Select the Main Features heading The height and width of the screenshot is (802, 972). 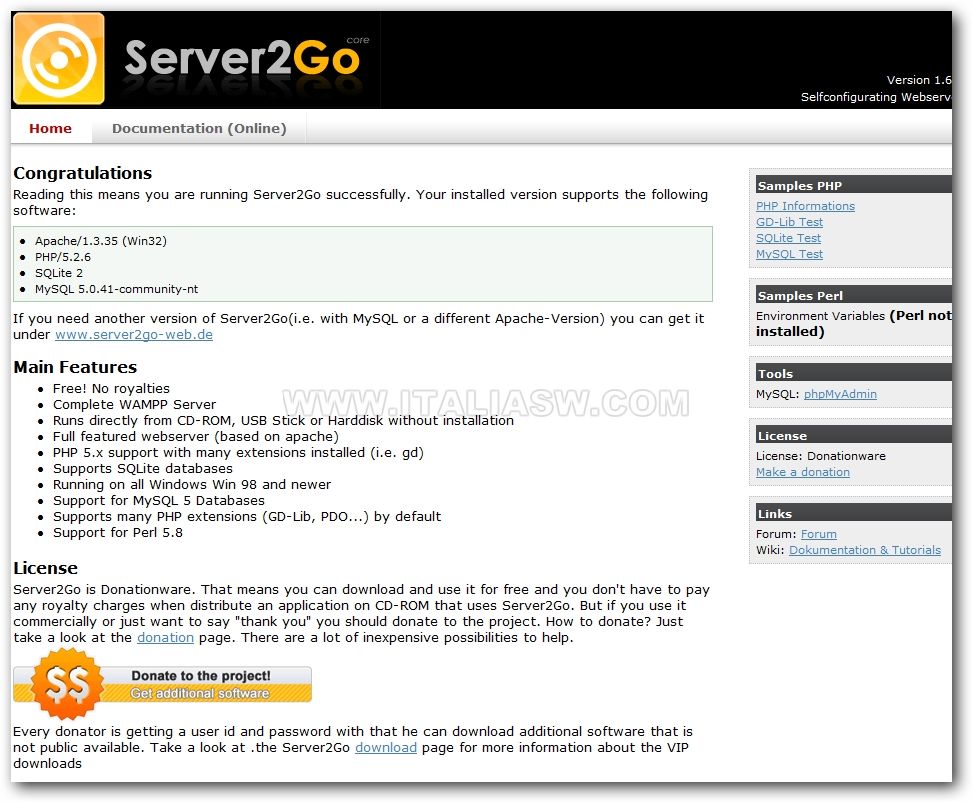click(75, 367)
